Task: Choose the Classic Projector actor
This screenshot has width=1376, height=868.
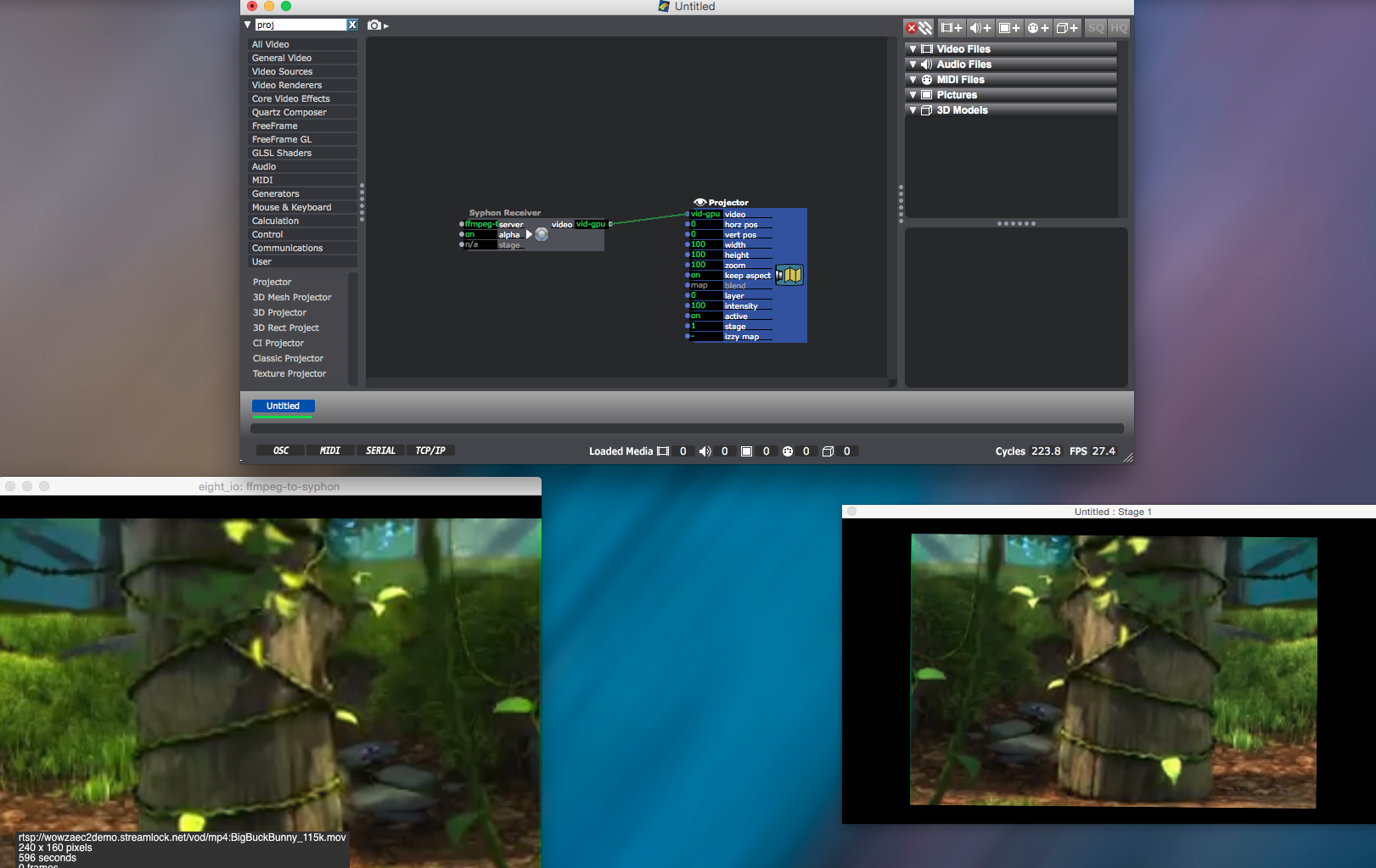Action: pos(288,358)
